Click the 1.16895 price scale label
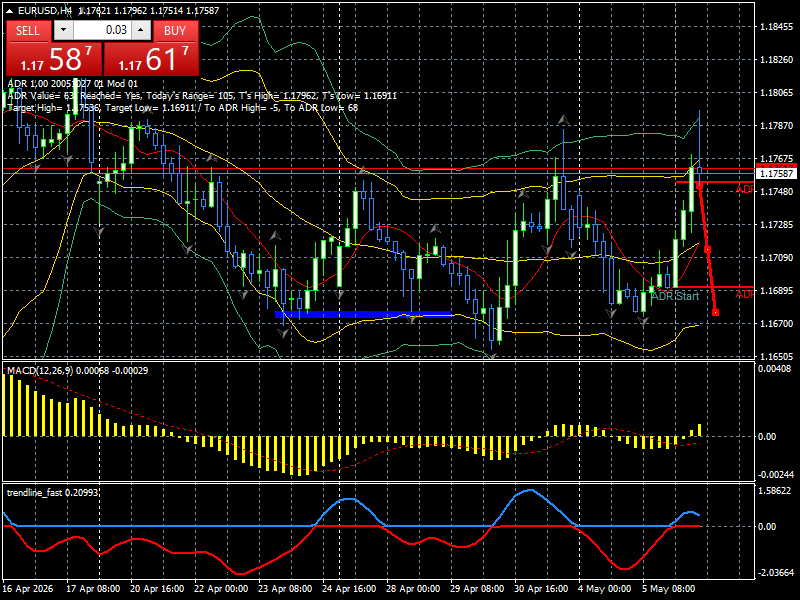This screenshot has width=800, height=600. pyautogui.click(x=776, y=290)
